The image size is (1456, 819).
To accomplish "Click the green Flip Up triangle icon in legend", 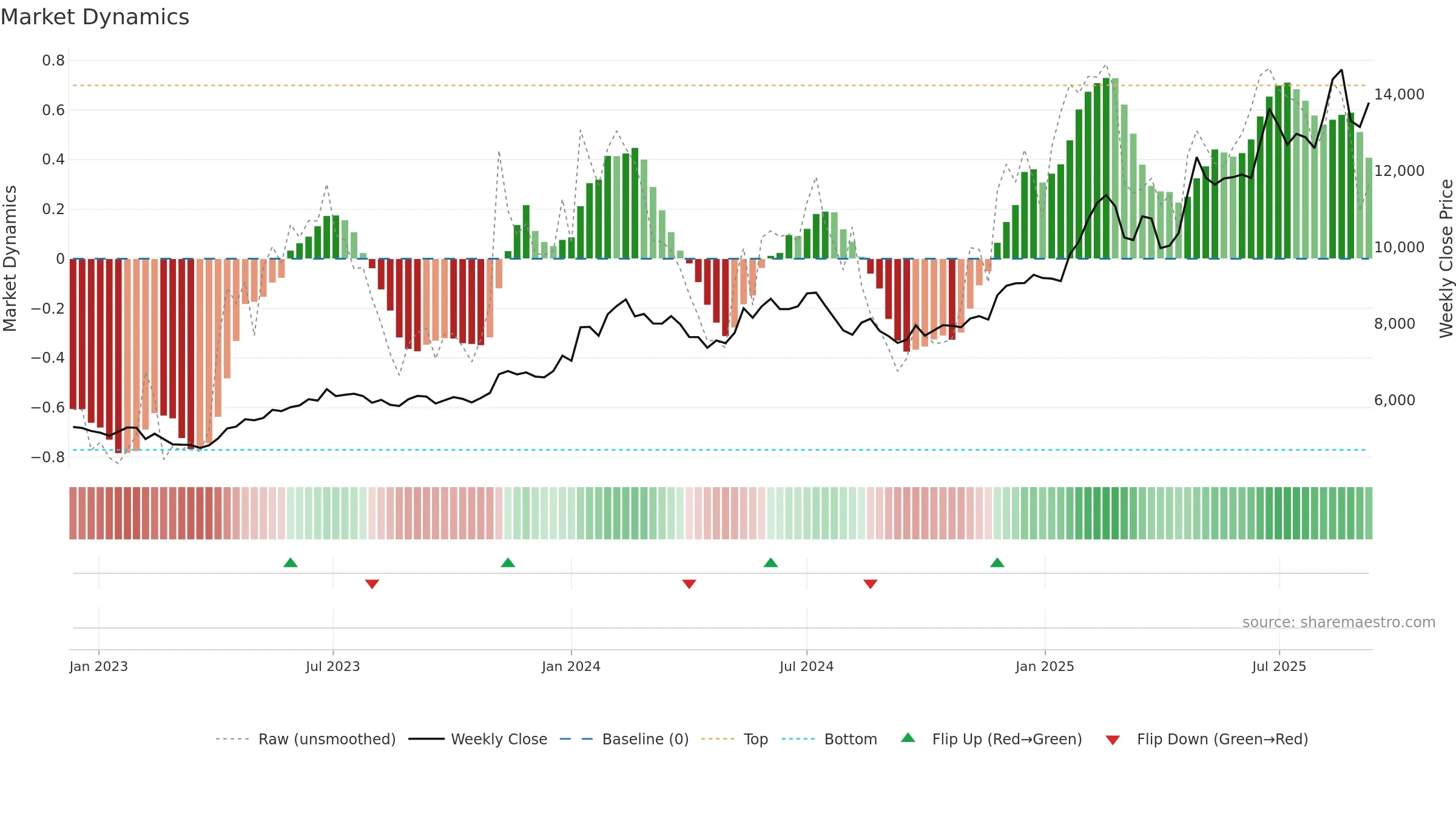I will (x=908, y=738).
